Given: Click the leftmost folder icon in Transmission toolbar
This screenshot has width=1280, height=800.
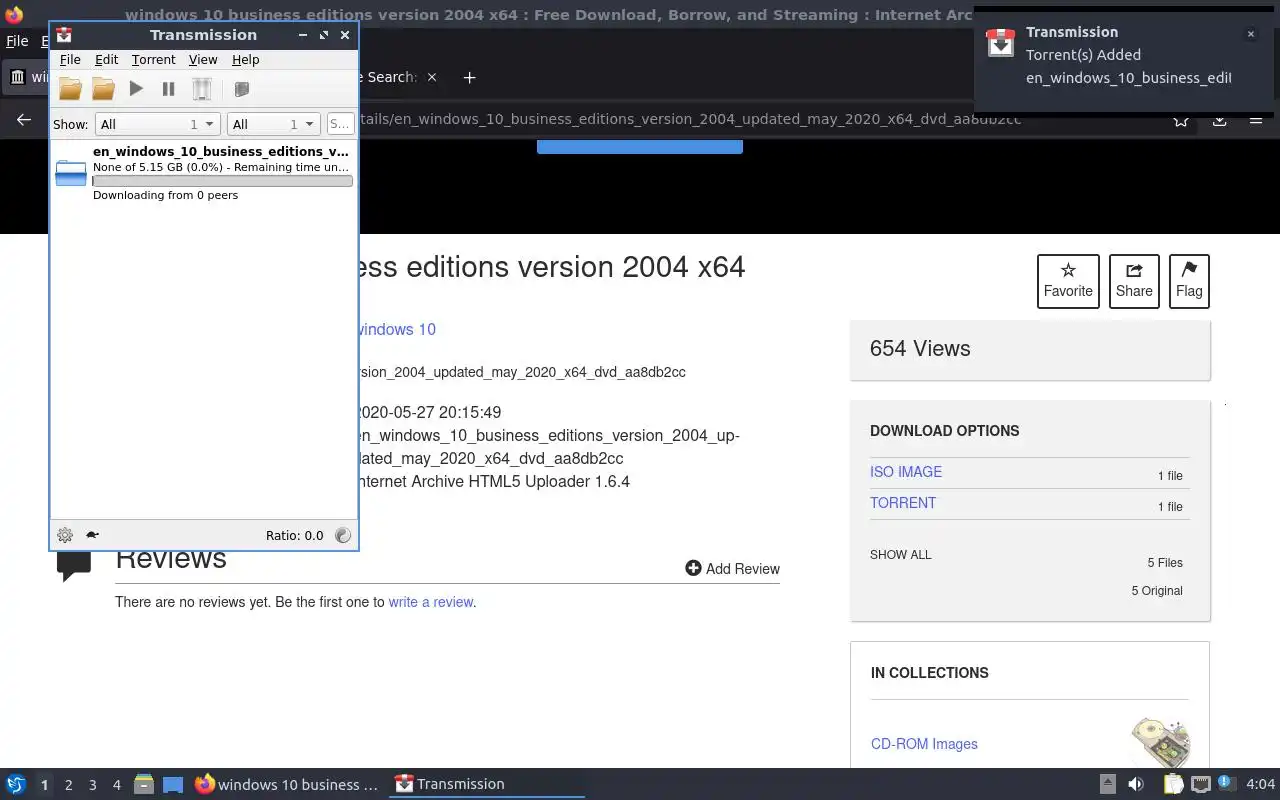Looking at the screenshot, I should [x=70, y=89].
